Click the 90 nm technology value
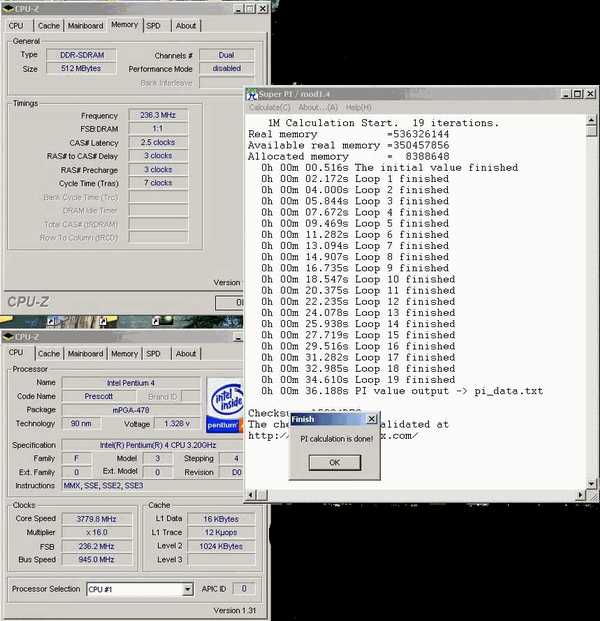 coord(81,424)
